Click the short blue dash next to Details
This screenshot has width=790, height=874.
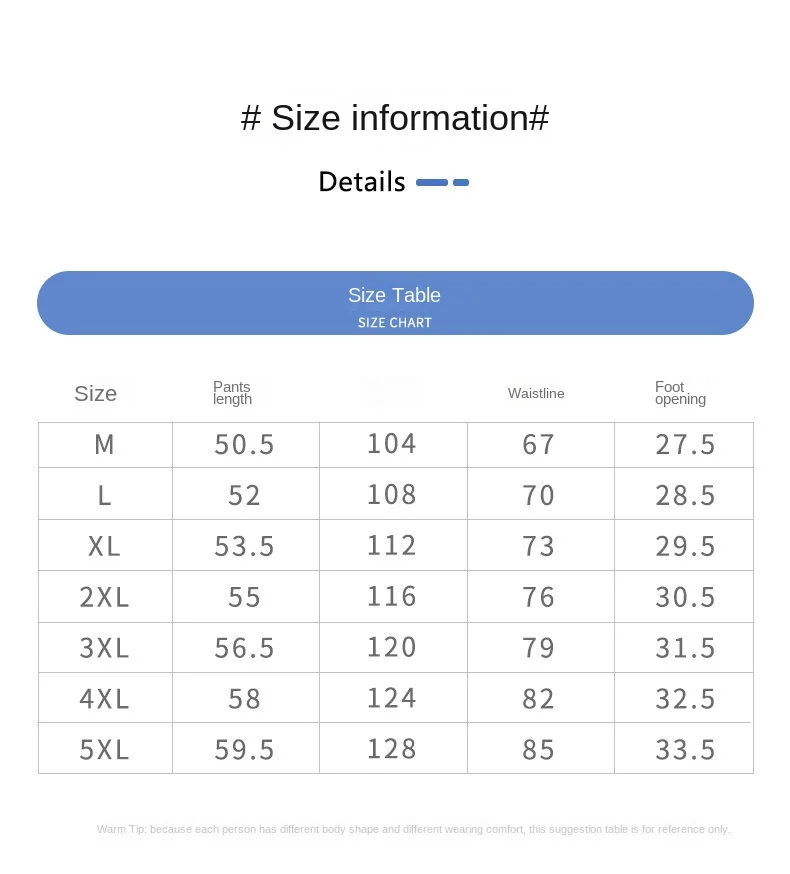(461, 182)
